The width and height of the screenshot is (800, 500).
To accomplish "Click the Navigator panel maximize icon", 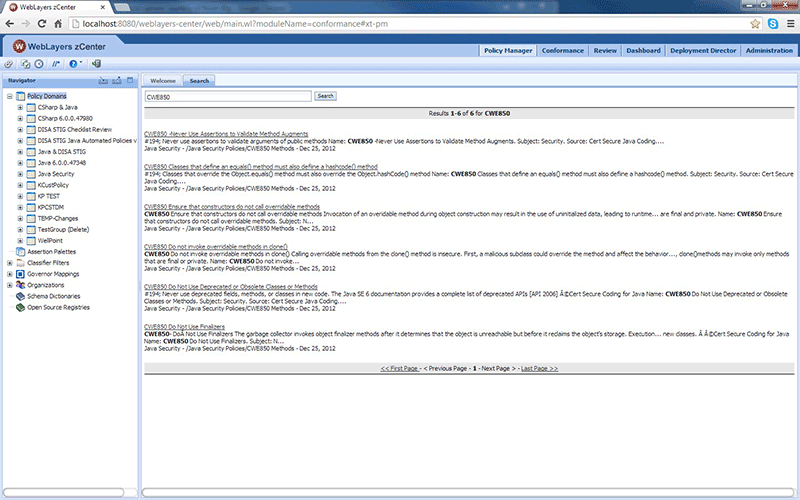I will click(130, 80).
